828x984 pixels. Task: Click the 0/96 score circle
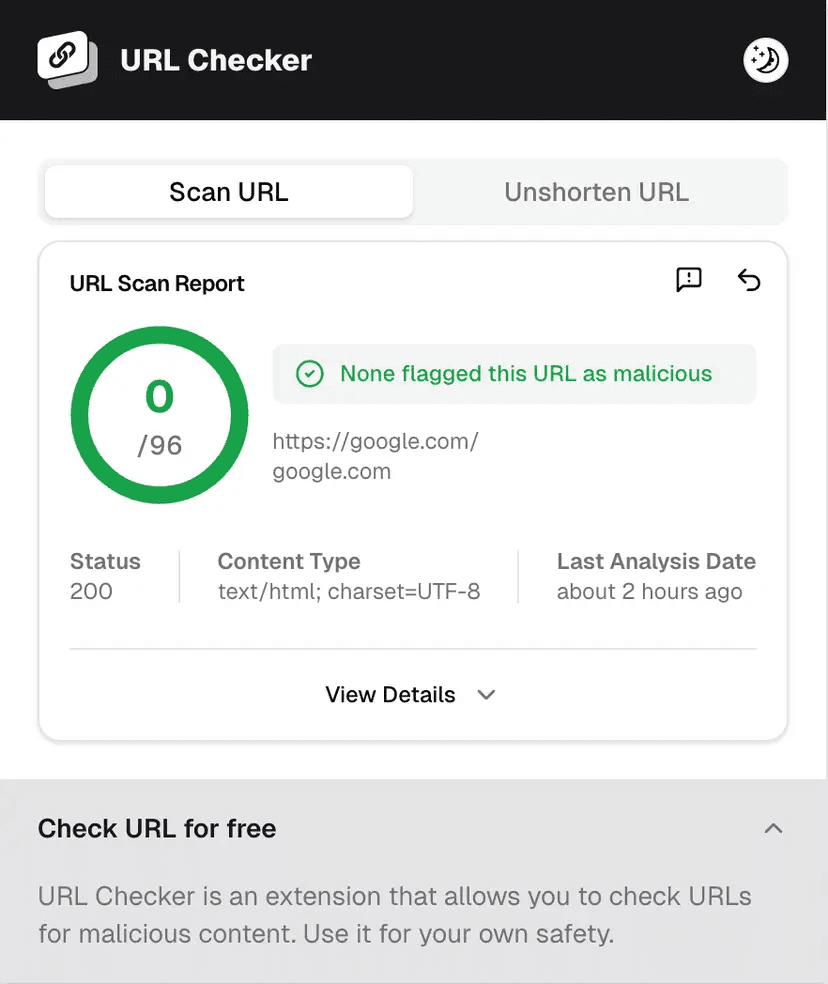coord(159,415)
